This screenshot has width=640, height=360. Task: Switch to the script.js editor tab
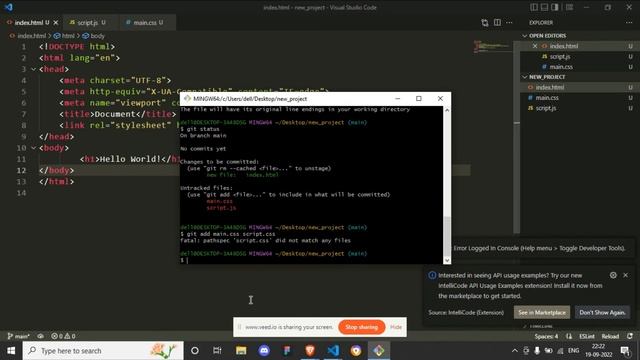88,22
